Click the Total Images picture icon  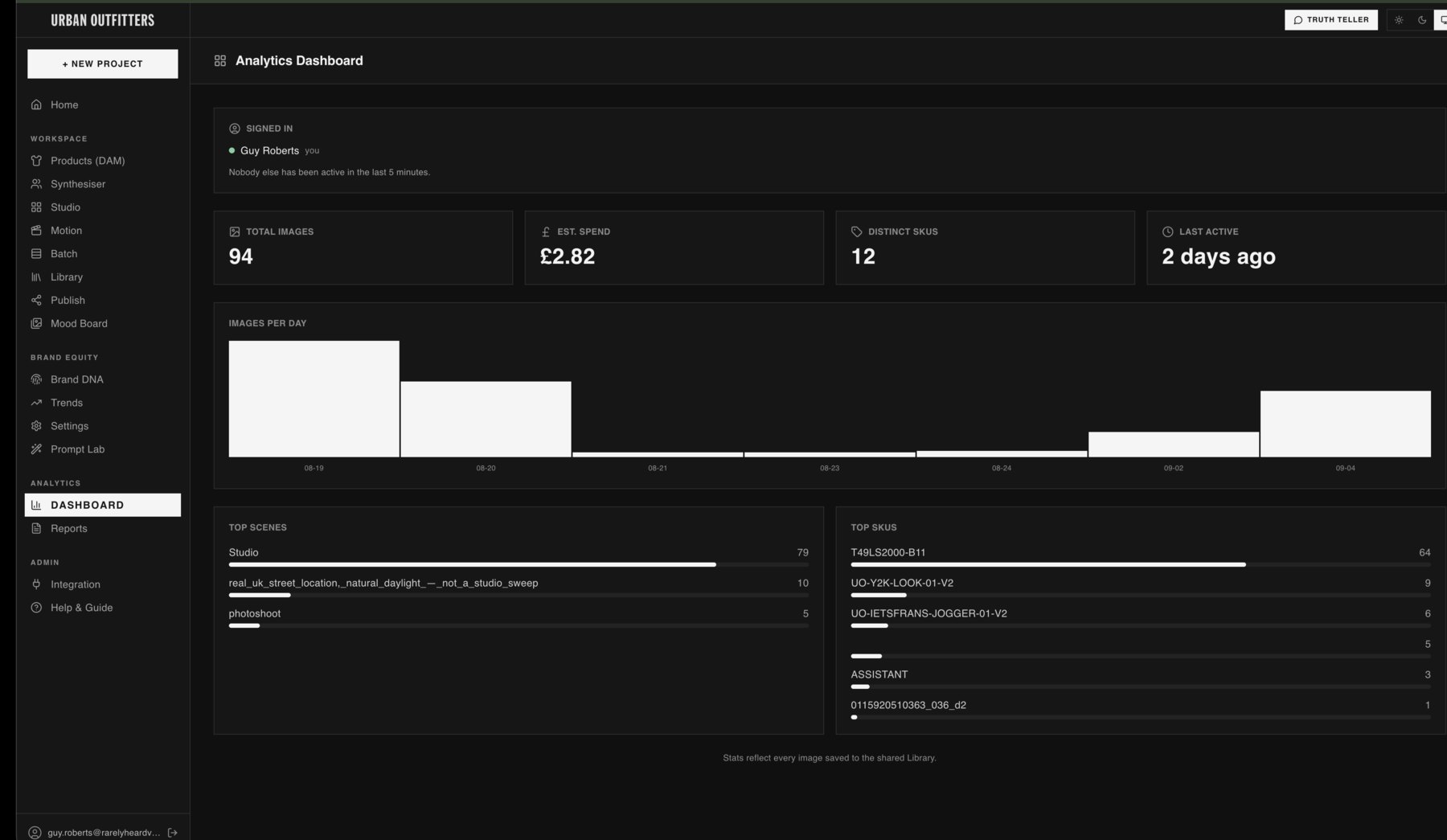click(x=235, y=232)
